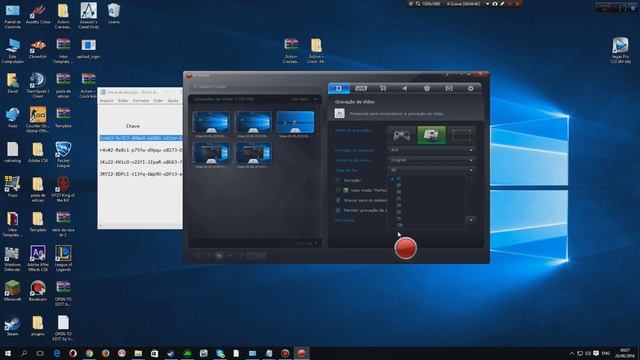The image size is (640, 360).
Task: Open Editar menu in Notepad
Action: point(123,100)
